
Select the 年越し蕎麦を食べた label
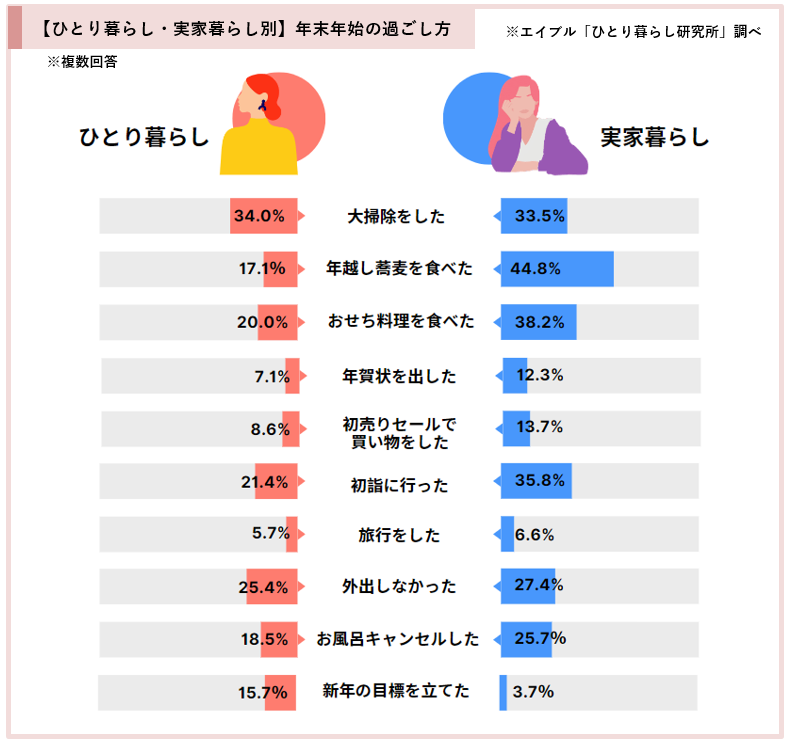coord(399,269)
